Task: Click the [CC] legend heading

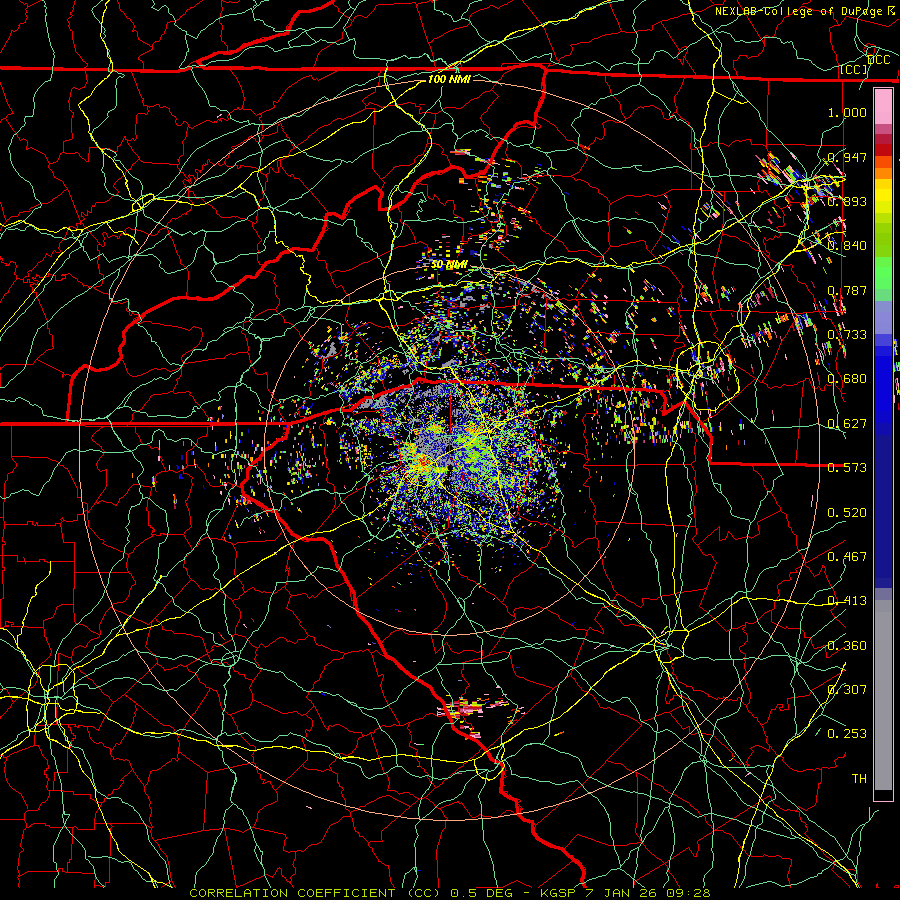Action: [854, 70]
